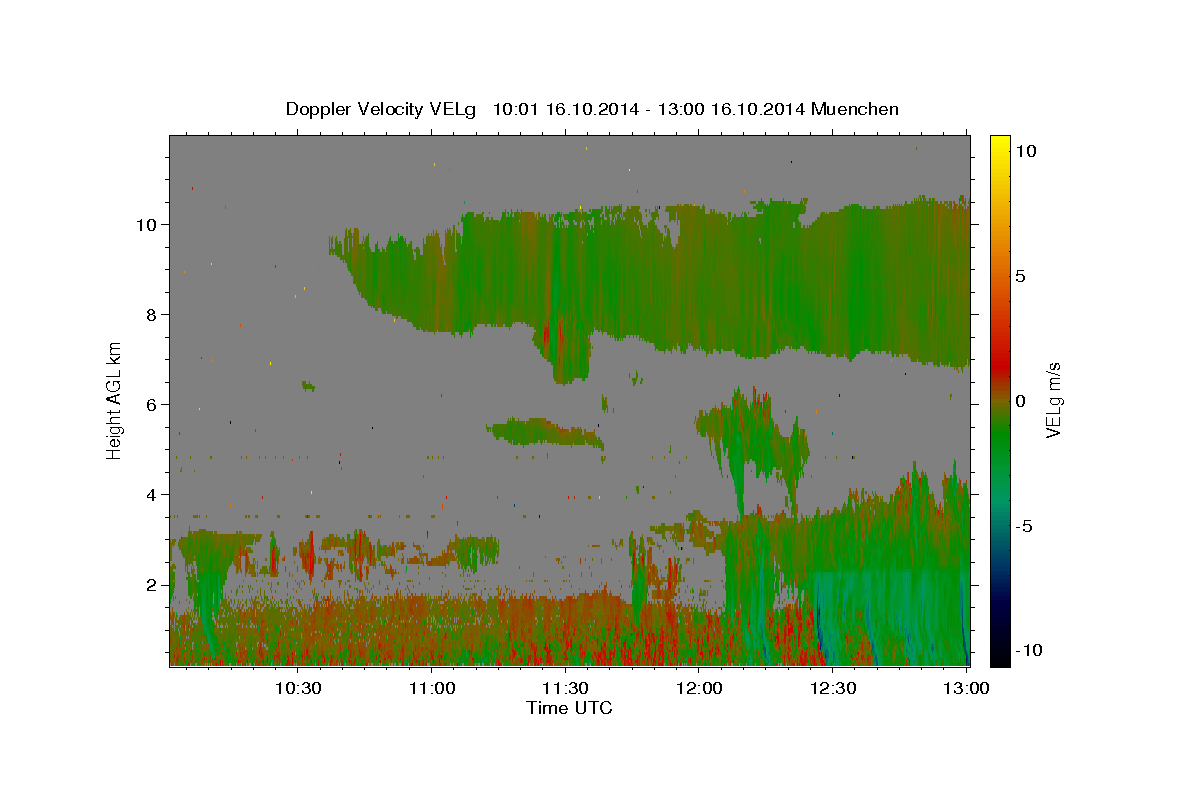Click the 10:30 time tick label
Viewport: 1200px width, 800px height.
click(x=298, y=688)
